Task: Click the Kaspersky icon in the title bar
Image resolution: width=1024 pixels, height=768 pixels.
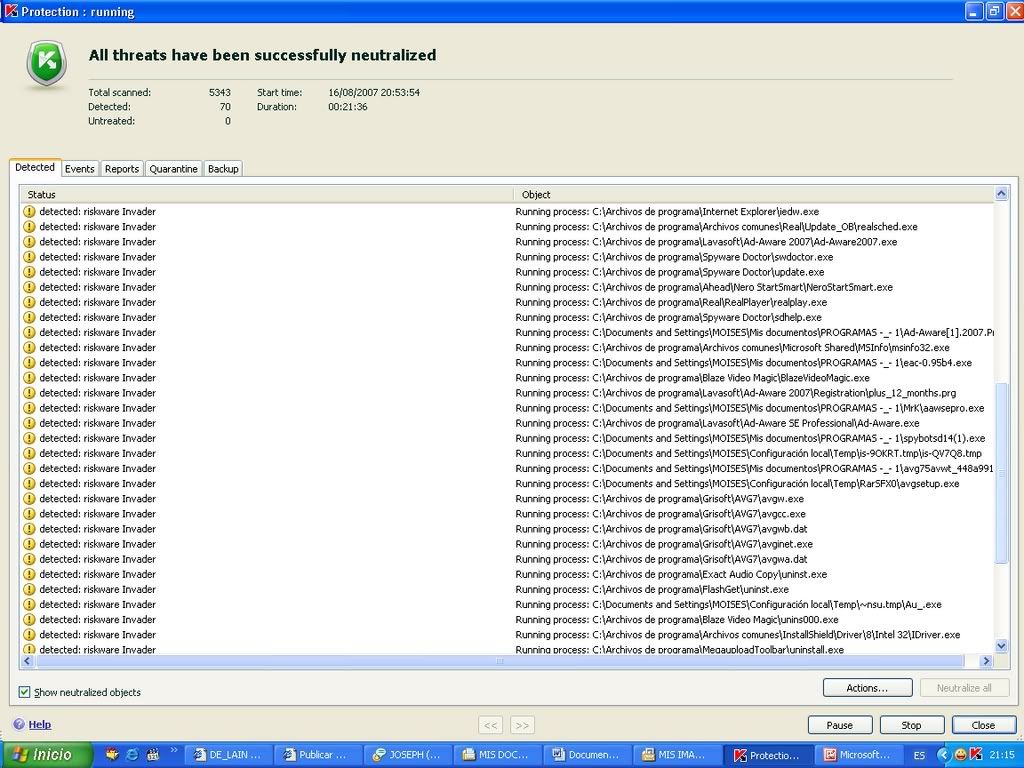Action: [x=11, y=11]
